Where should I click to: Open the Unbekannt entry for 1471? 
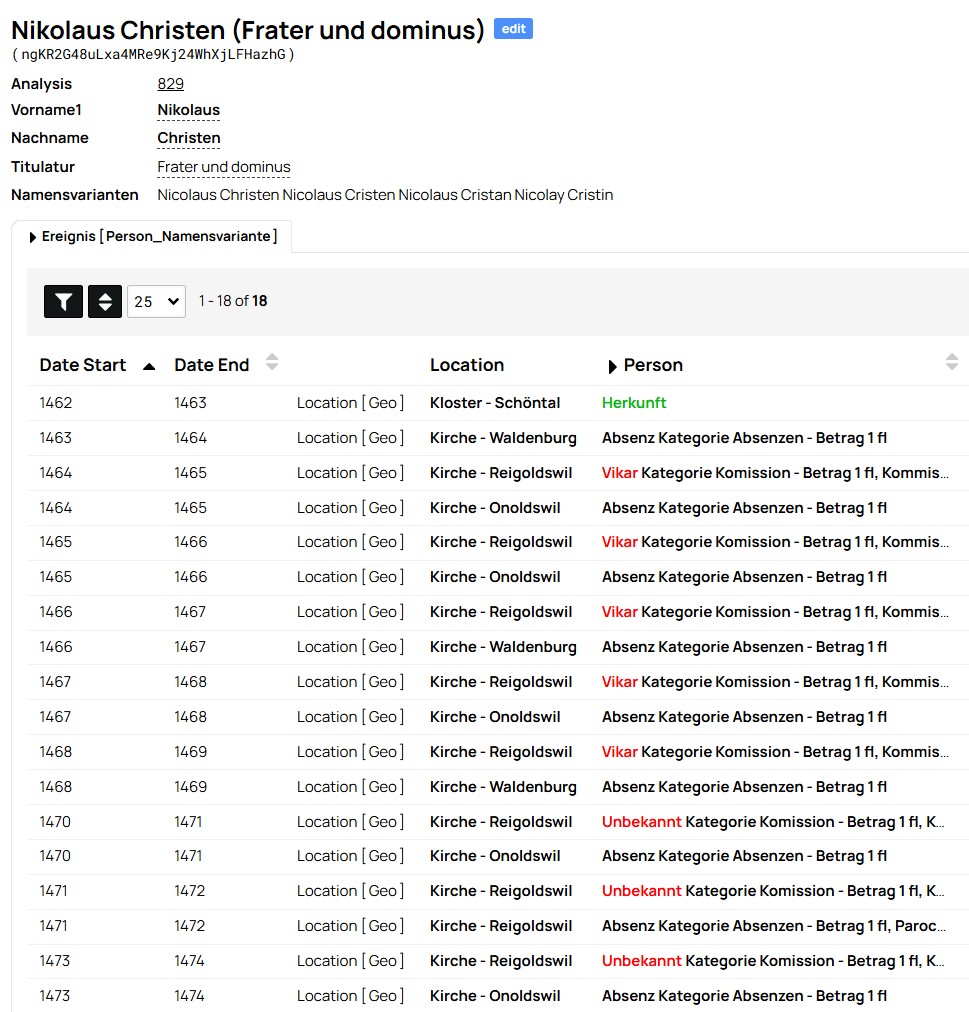pyautogui.click(x=773, y=891)
